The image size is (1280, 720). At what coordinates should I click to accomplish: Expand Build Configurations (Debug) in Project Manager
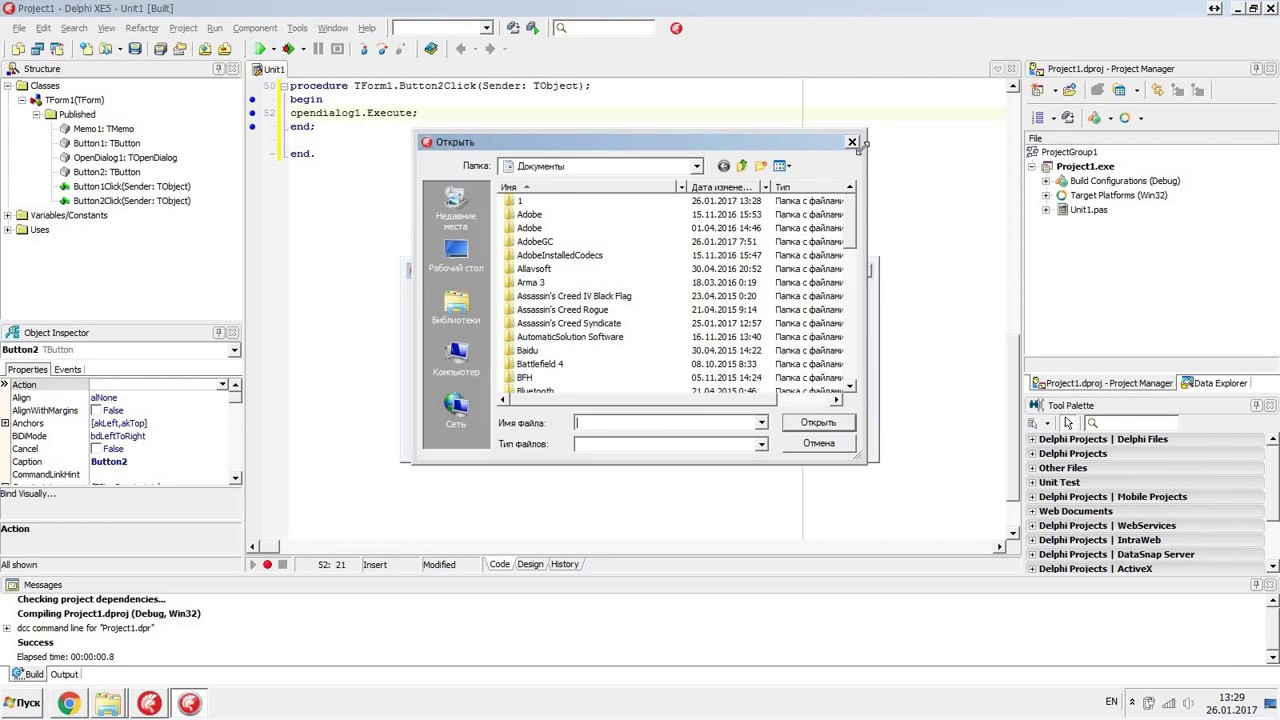[1047, 181]
